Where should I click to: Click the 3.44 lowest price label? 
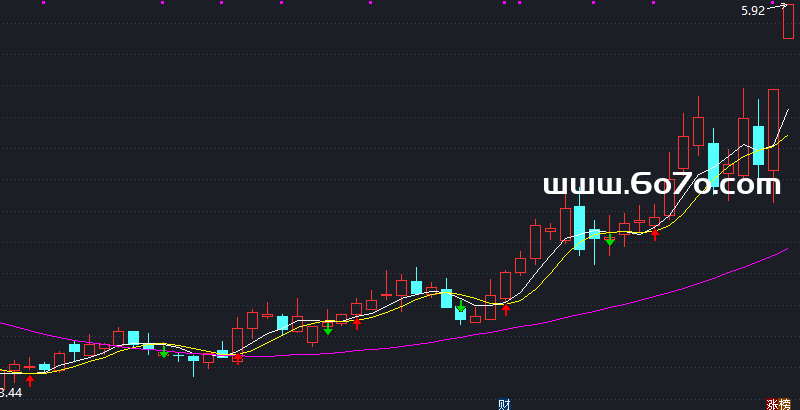[10, 393]
